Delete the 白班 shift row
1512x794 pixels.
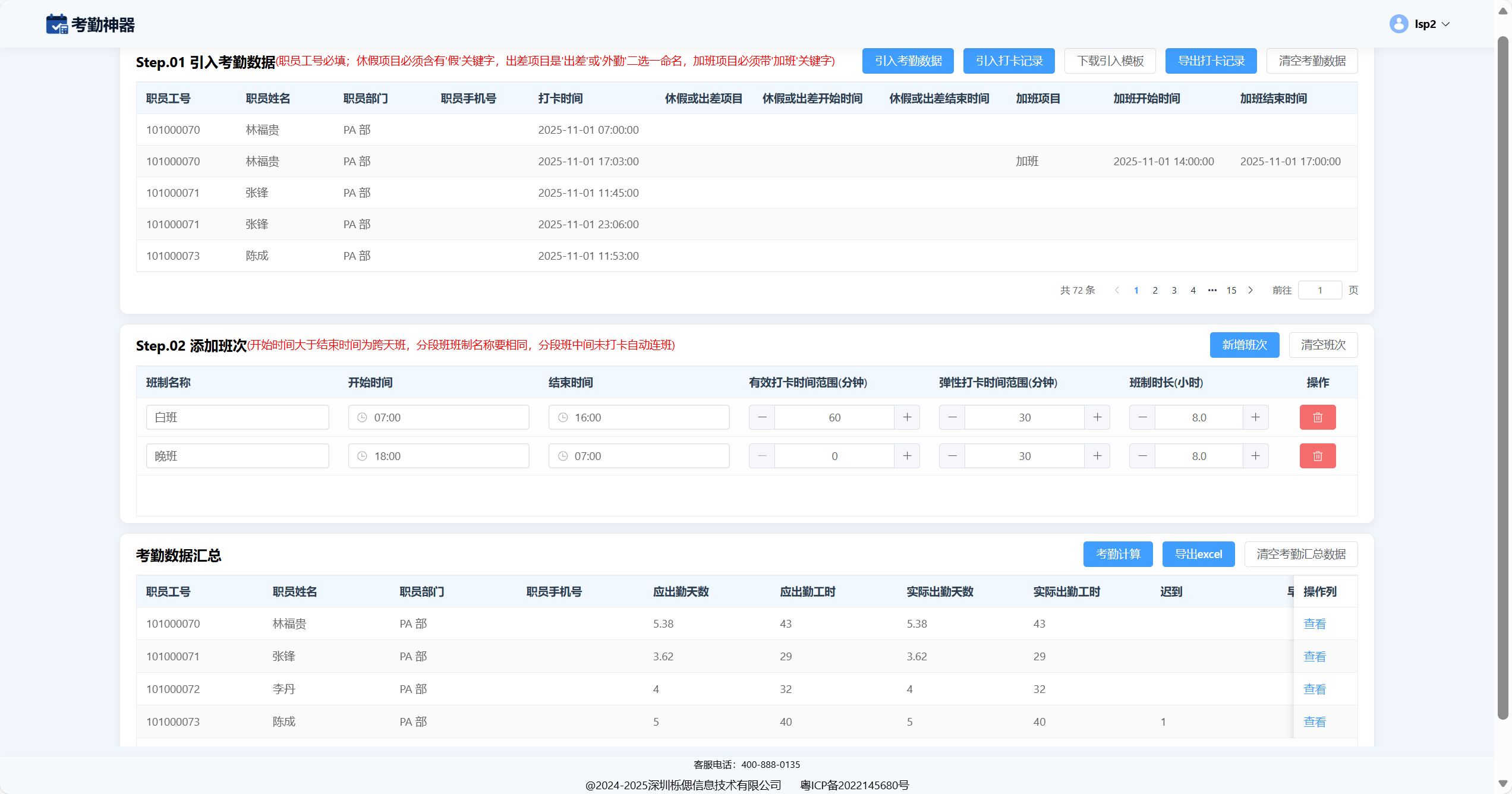tap(1317, 417)
